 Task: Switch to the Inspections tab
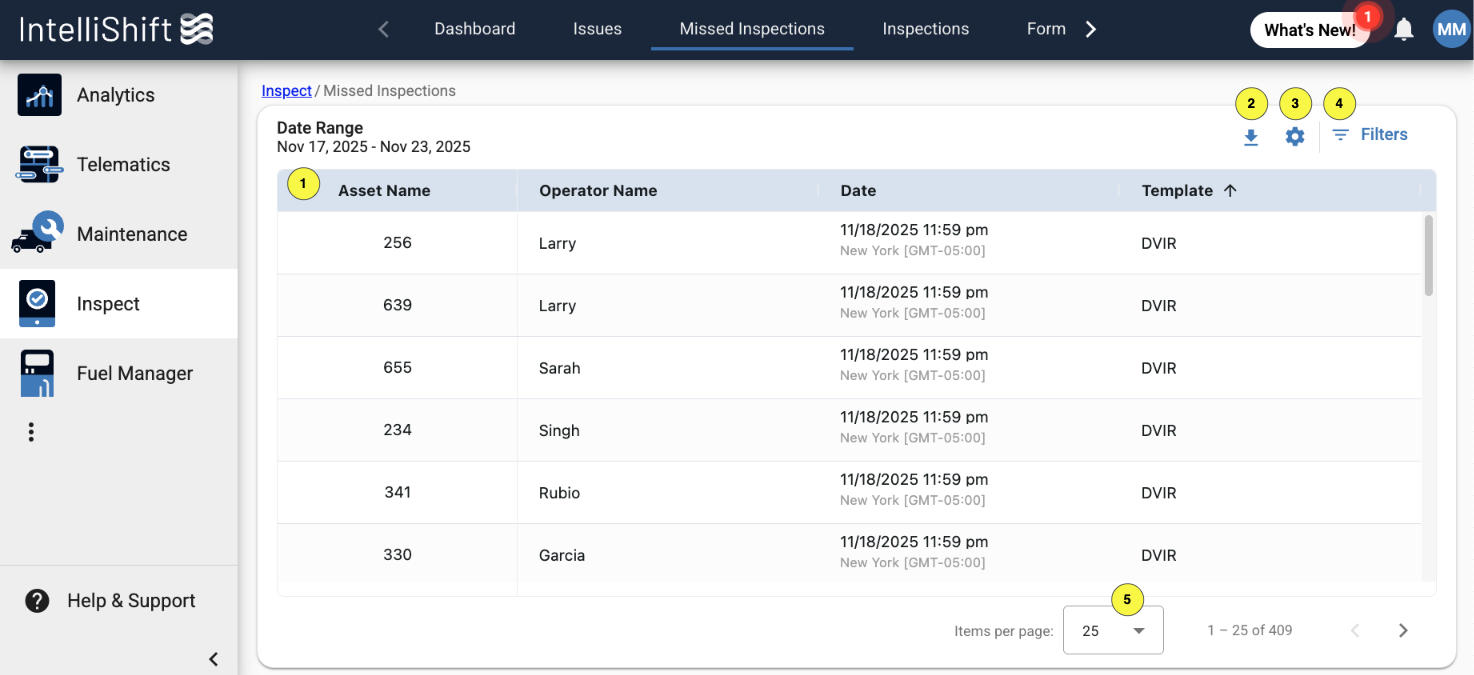point(926,29)
